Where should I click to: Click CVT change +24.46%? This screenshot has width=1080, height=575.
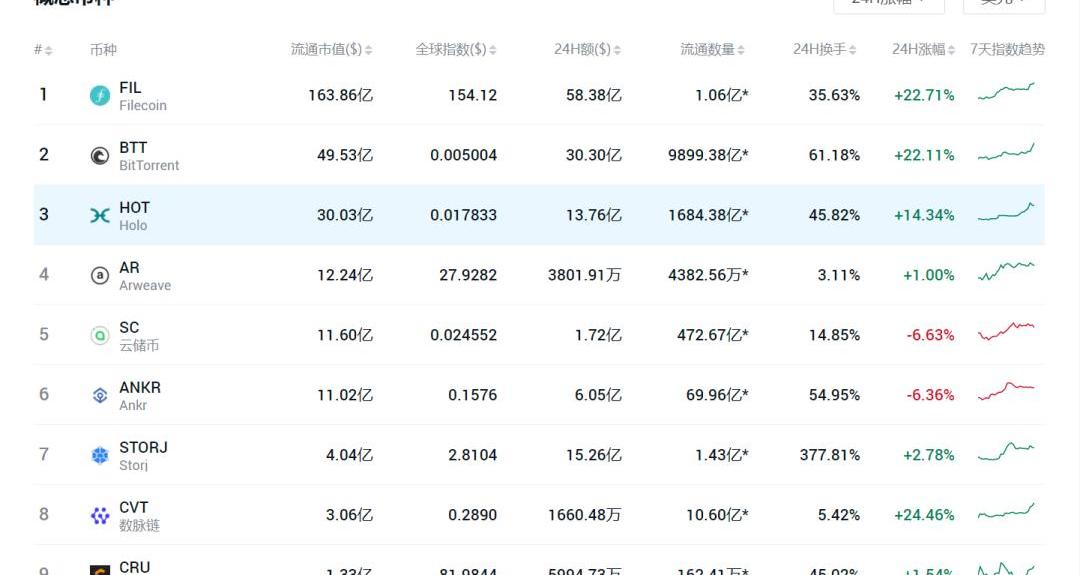pos(924,515)
